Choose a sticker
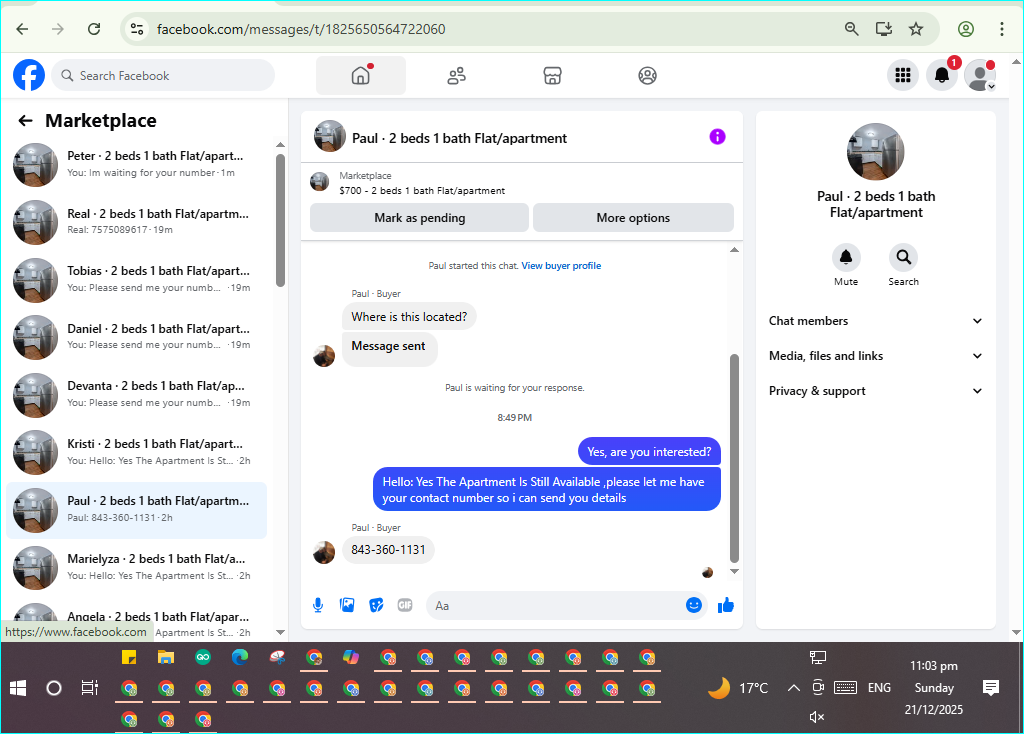The height and width of the screenshot is (734, 1024). click(x=376, y=605)
